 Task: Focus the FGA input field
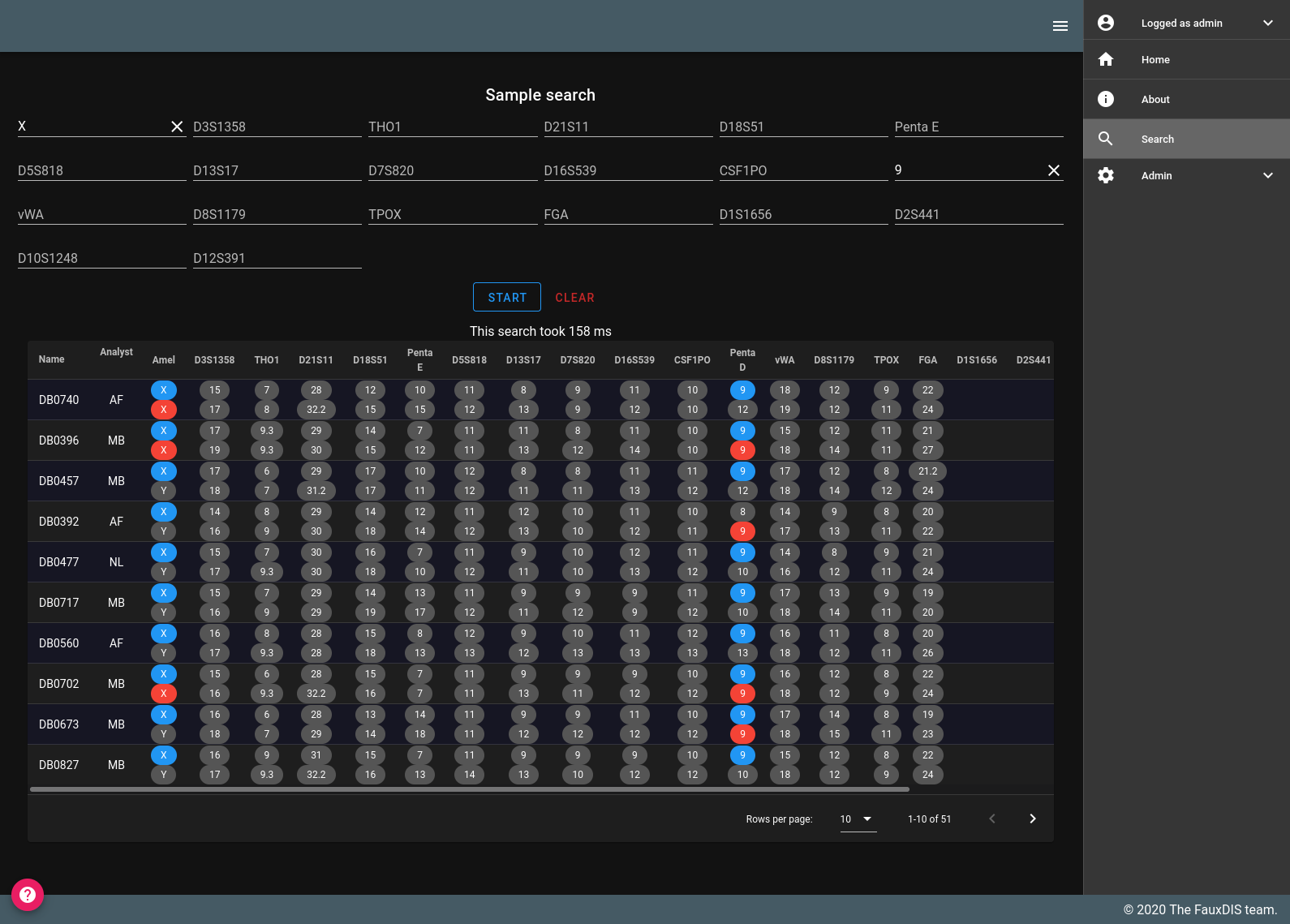[628, 214]
